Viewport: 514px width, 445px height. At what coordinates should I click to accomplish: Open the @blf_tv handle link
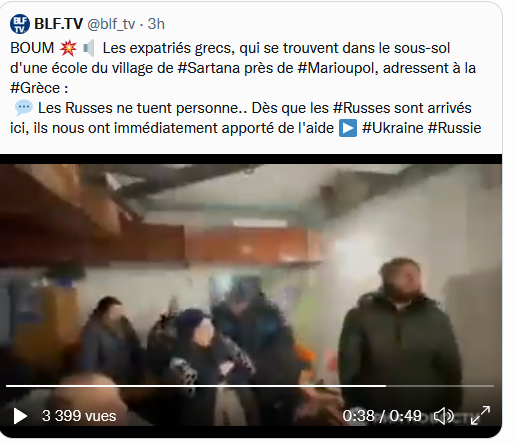111,24
